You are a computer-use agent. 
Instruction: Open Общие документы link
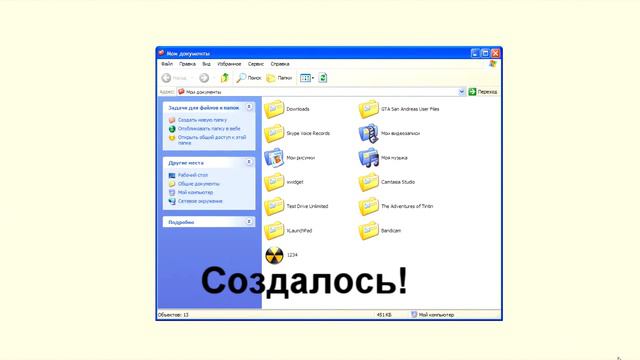[198, 184]
